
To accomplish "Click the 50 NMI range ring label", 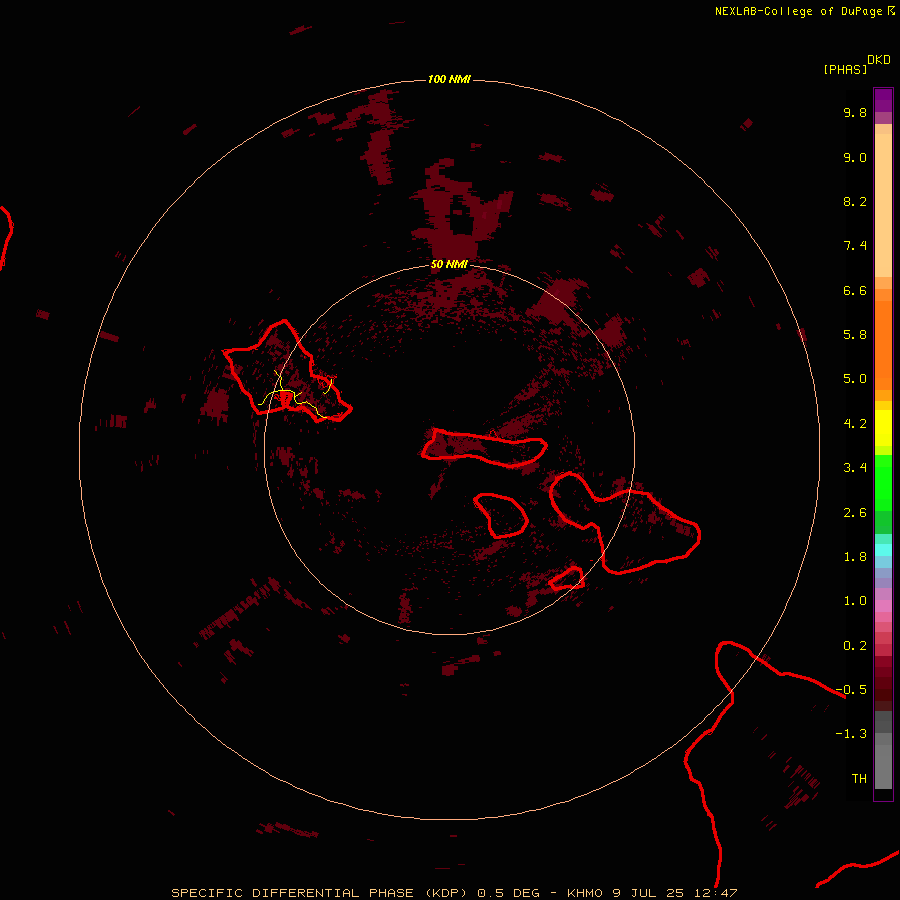I will 449,264.
